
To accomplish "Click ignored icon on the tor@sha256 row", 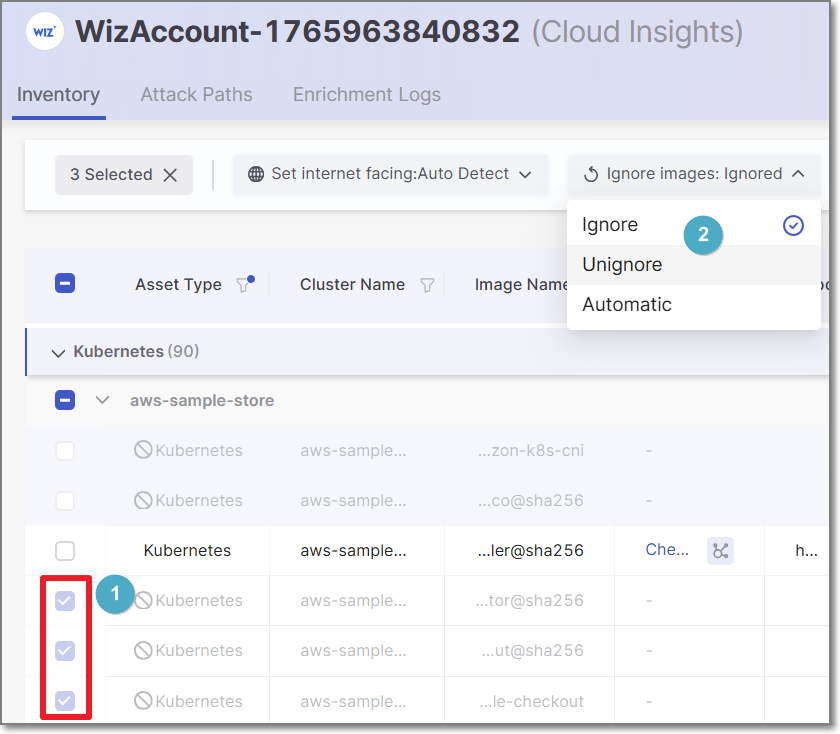I will 143,600.
